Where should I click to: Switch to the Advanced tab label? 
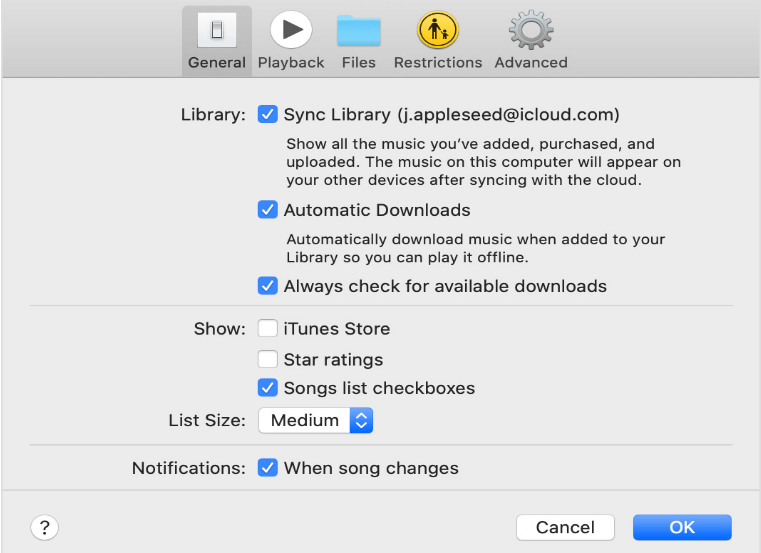click(531, 63)
